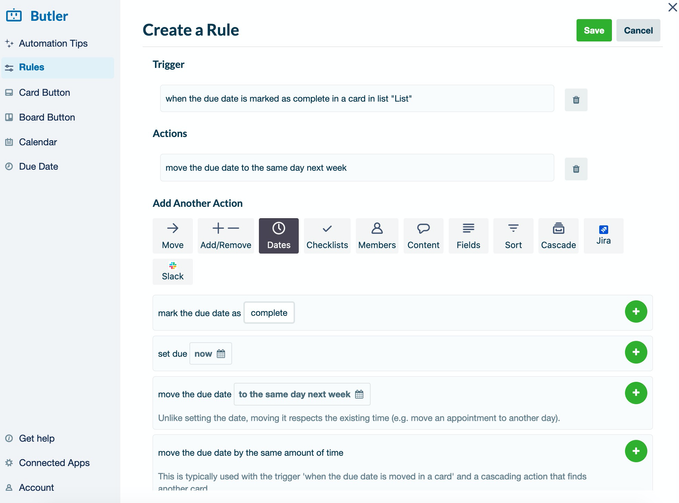Open the 'now' date picker
679x503 pixels.
click(210, 354)
